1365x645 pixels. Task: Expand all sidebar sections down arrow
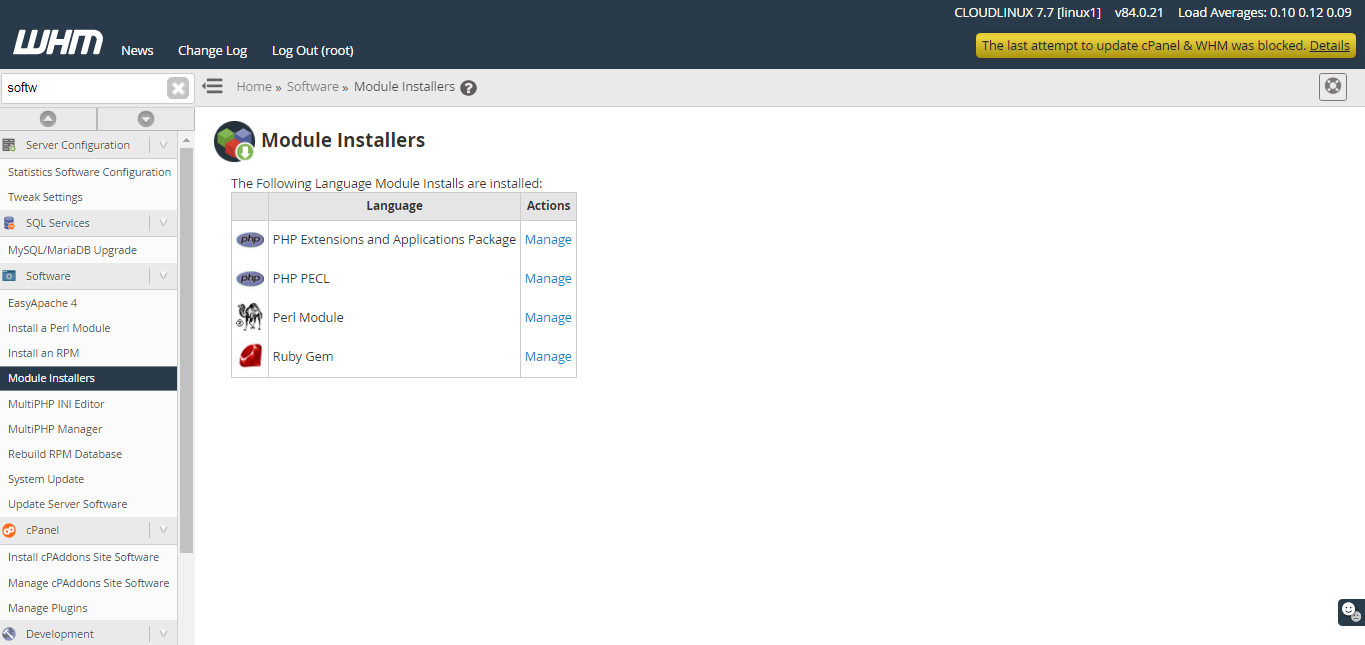146,119
